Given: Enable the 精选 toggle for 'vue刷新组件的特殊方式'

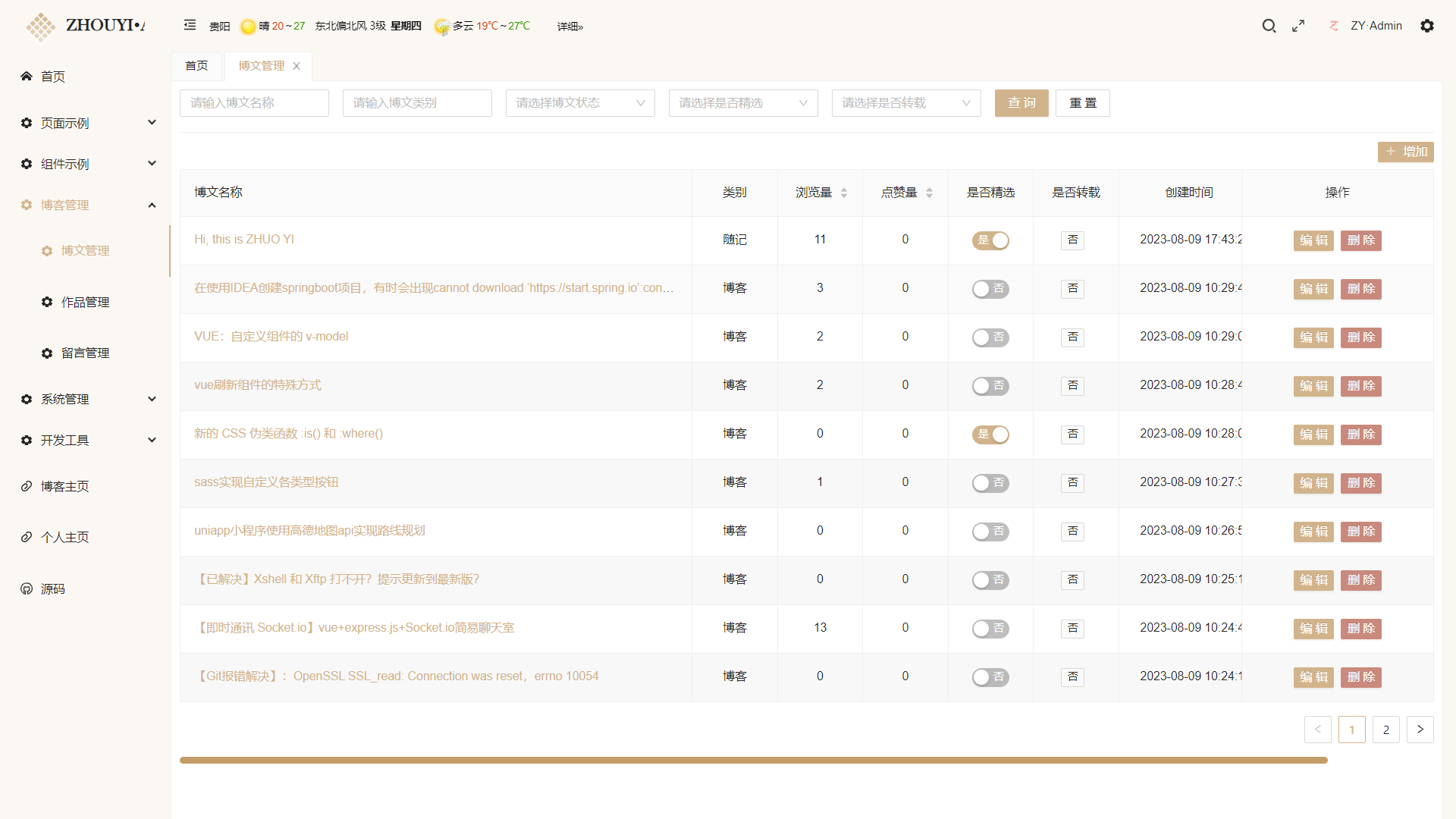Looking at the screenshot, I should point(990,386).
